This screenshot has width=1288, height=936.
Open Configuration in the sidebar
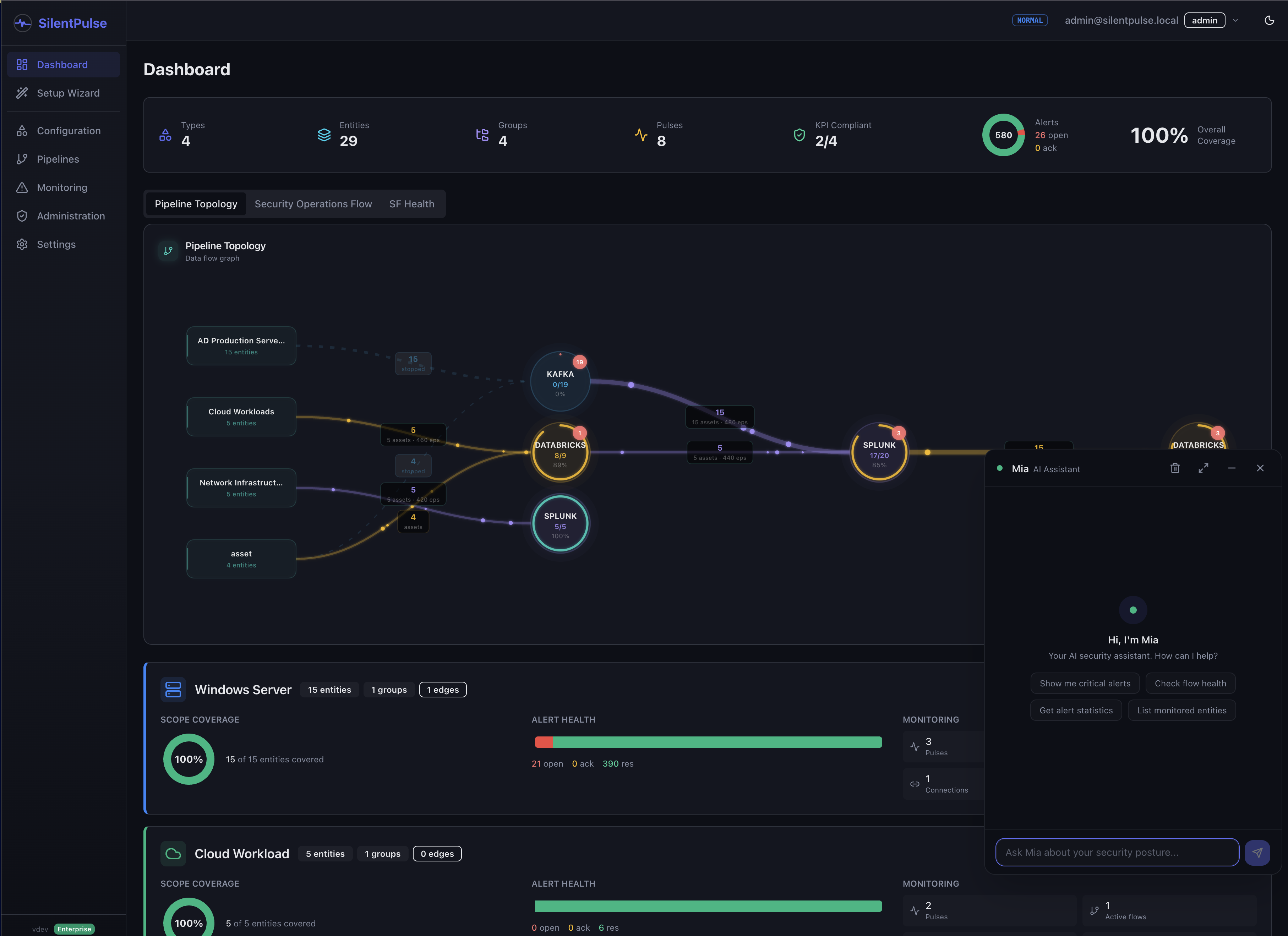coord(63,131)
